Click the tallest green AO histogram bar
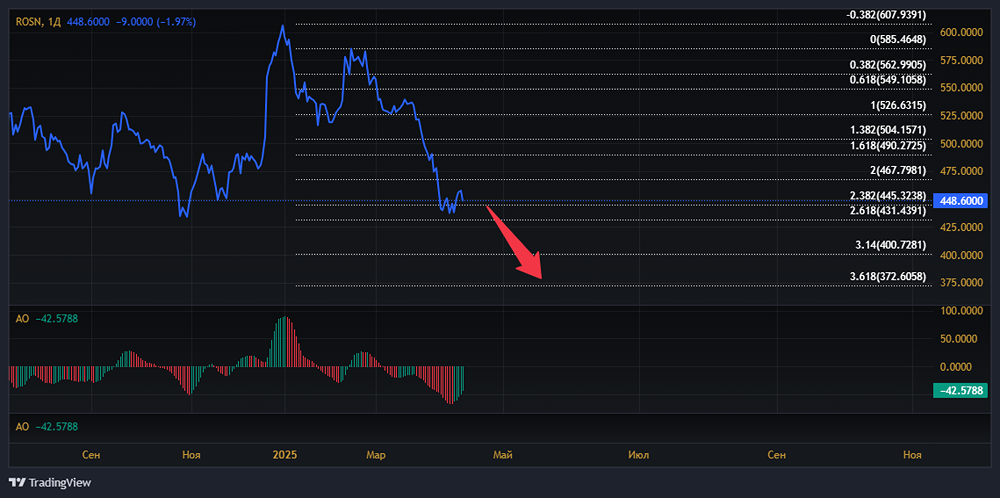This screenshot has height=498, width=1000. tap(284, 342)
